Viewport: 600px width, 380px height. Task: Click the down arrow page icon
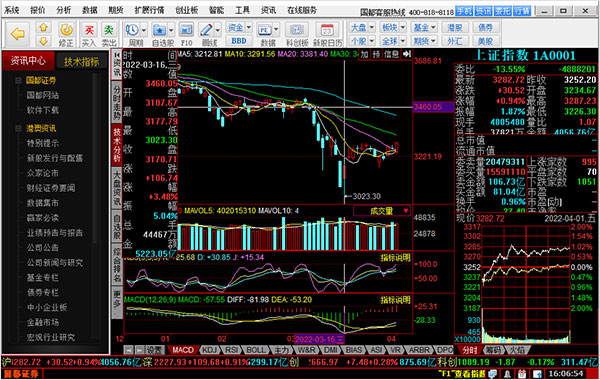coord(44,41)
